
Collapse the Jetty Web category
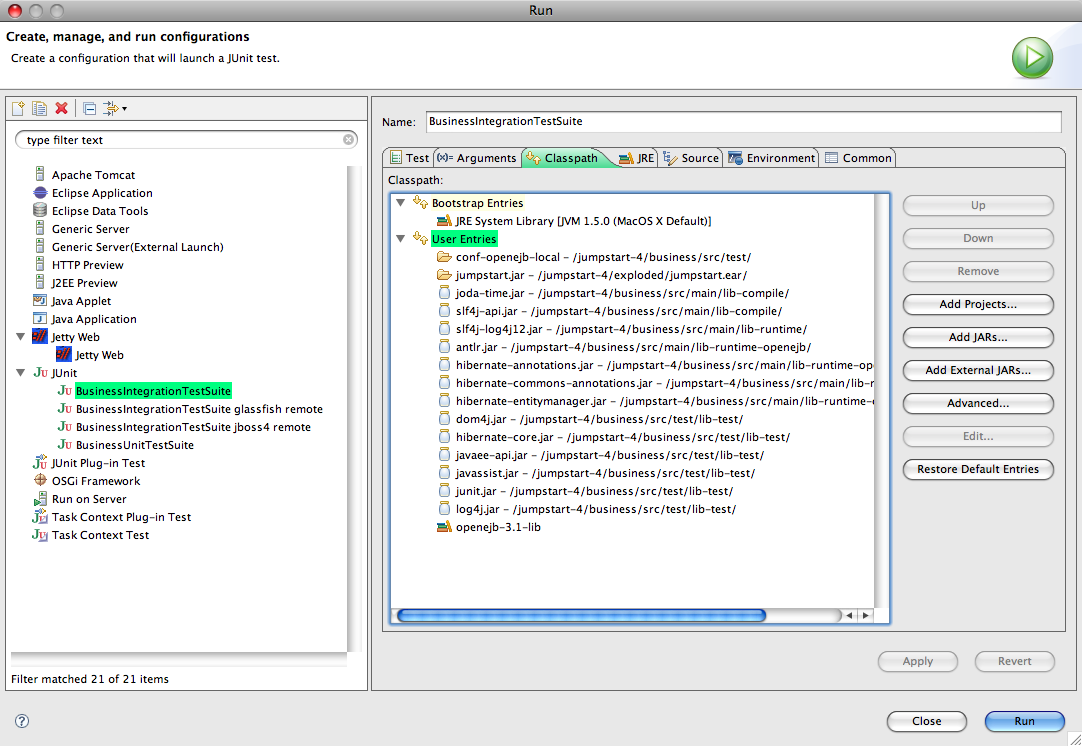click(21, 337)
